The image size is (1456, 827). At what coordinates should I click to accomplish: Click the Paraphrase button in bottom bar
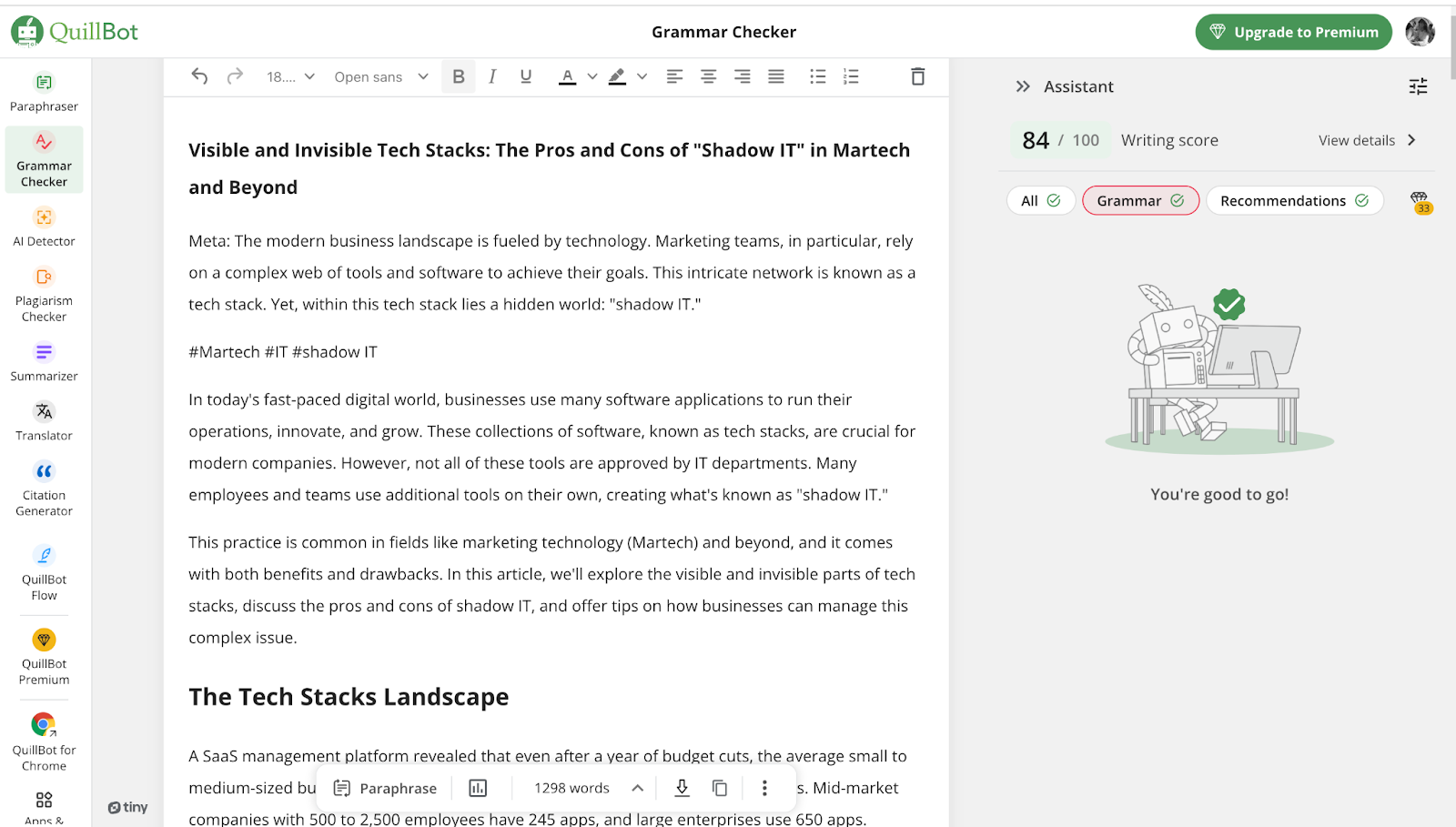(385, 788)
